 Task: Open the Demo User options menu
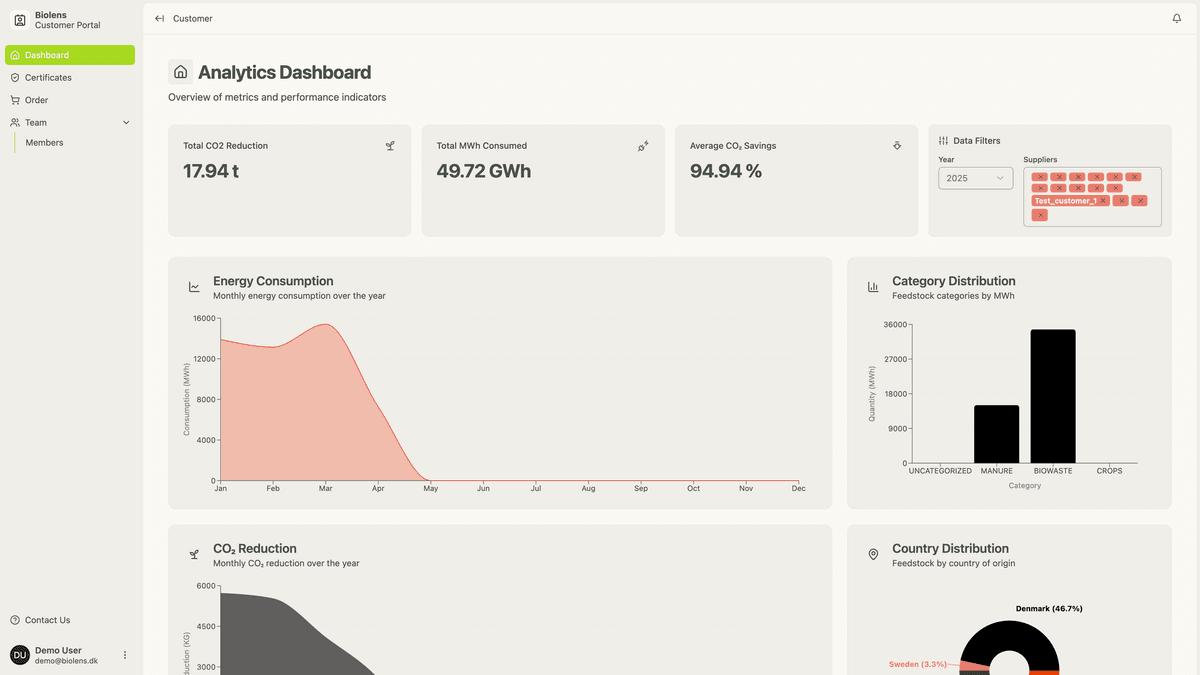click(x=124, y=654)
